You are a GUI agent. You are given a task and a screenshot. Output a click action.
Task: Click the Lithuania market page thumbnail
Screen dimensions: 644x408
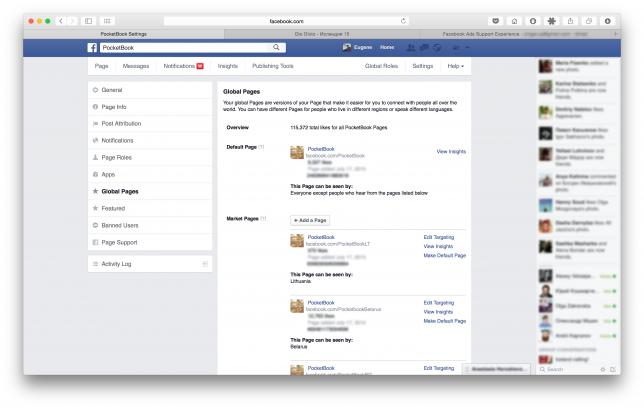[x=297, y=241]
